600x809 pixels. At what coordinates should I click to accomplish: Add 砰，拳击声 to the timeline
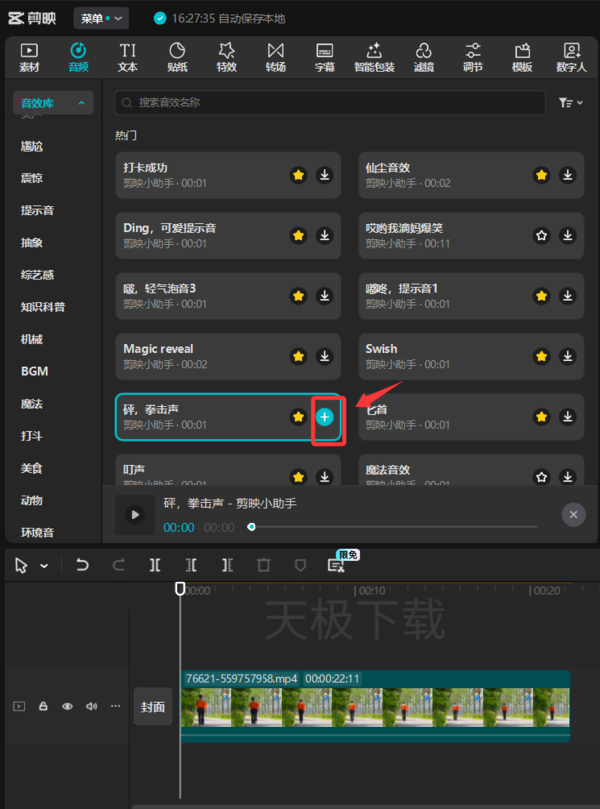coord(325,417)
